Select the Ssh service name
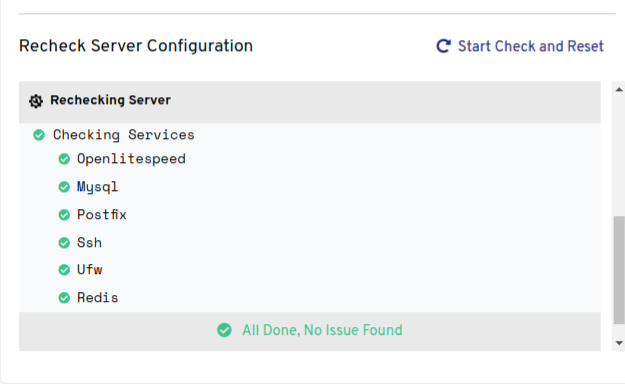The width and height of the screenshot is (625, 384). point(89,243)
